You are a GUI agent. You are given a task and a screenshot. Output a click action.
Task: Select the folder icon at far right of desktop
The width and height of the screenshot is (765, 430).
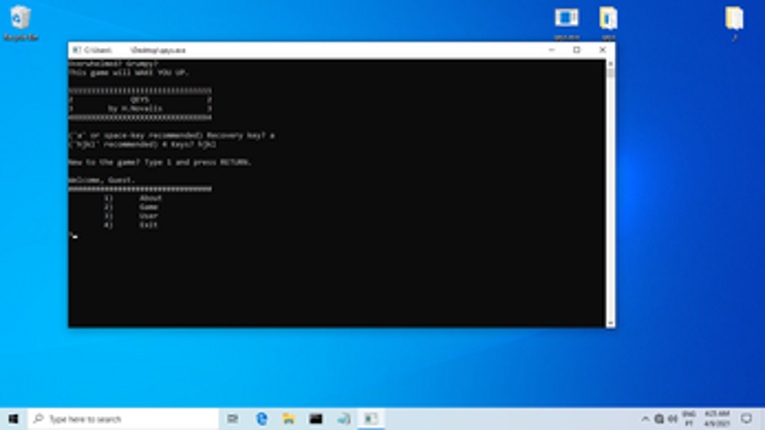(734, 19)
